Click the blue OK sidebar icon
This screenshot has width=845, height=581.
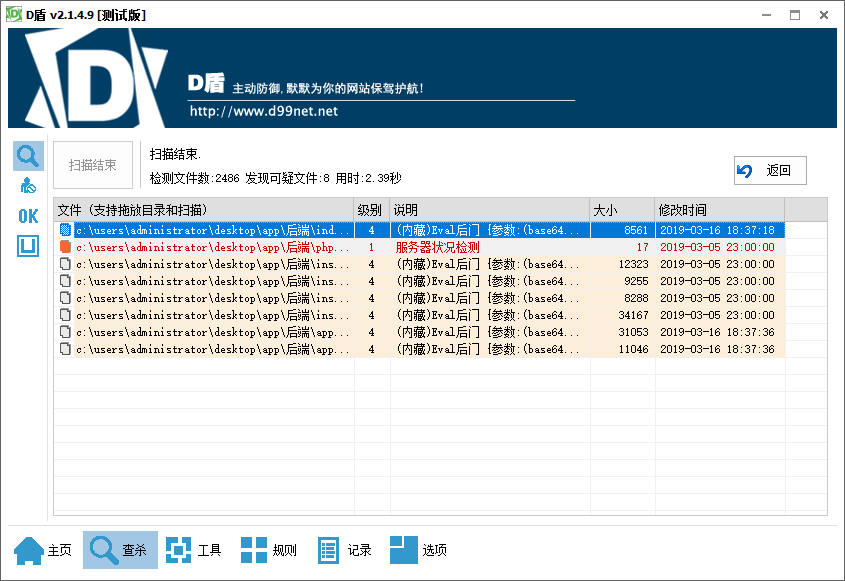pyautogui.click(x=28, y=216)
